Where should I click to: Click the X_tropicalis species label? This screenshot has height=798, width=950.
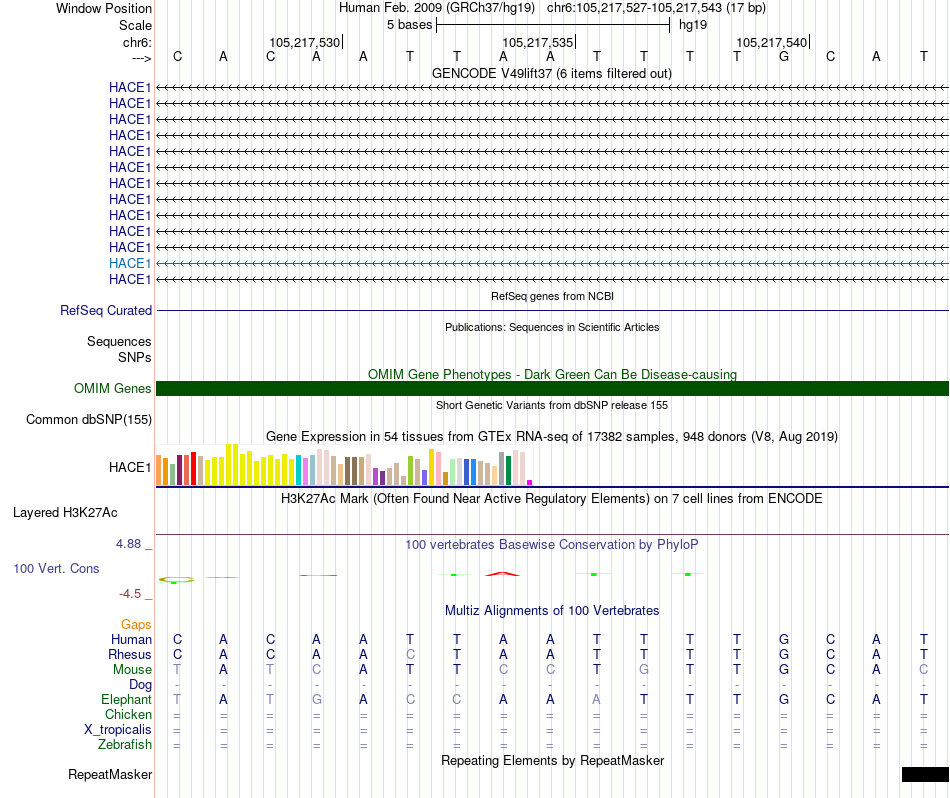click(x=118, y=729)
